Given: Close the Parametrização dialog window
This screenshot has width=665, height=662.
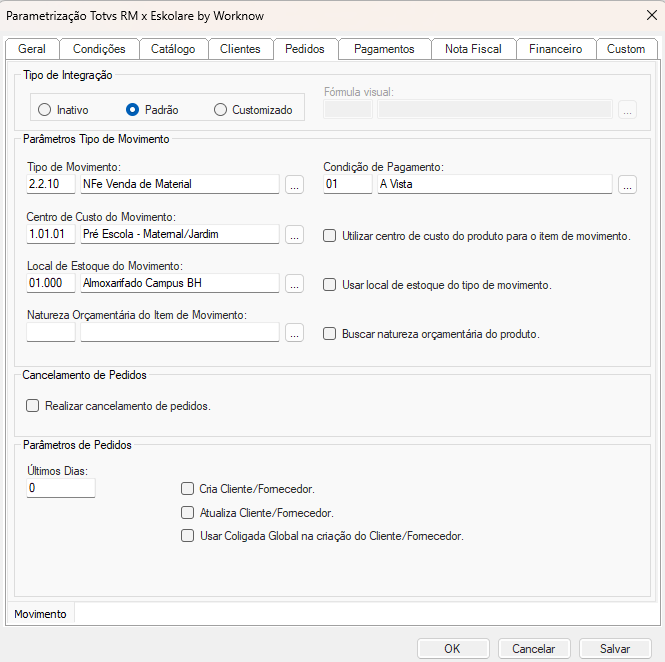Looking at the screenshot, I should [640, 15].
